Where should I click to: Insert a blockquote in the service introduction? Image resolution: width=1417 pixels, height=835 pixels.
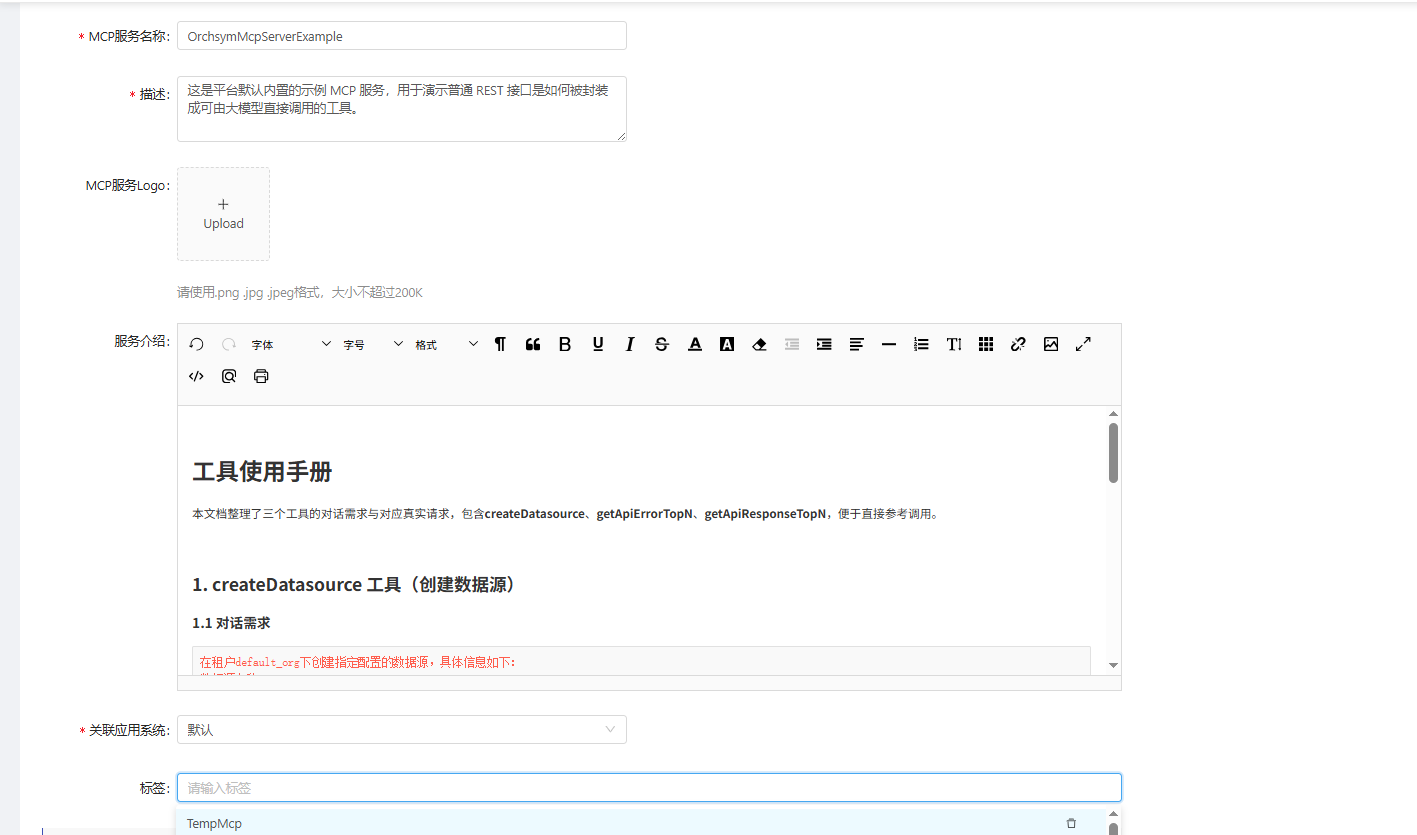532,343
